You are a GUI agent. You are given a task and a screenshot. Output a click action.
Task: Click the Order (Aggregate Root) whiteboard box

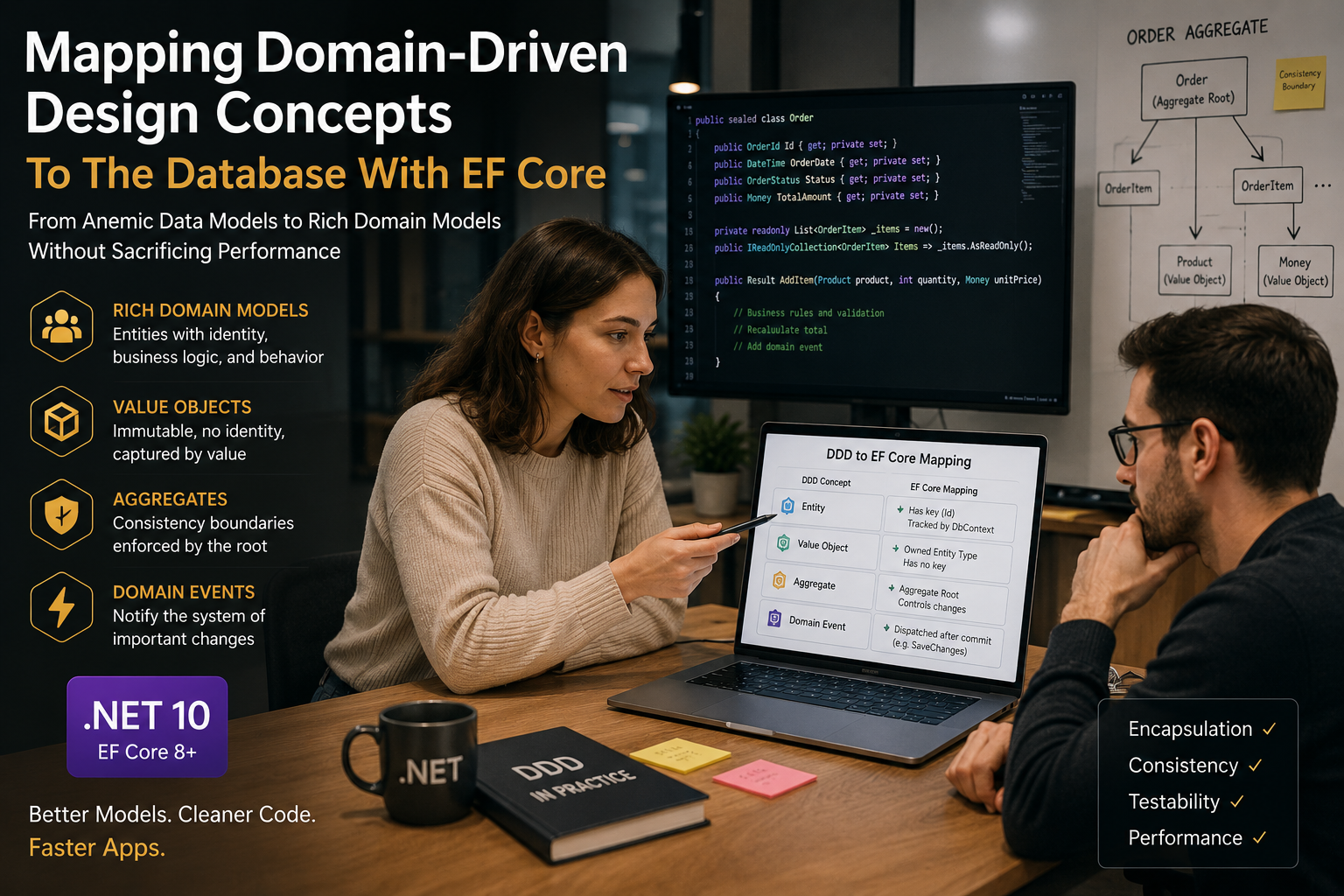pos(1193,89)
